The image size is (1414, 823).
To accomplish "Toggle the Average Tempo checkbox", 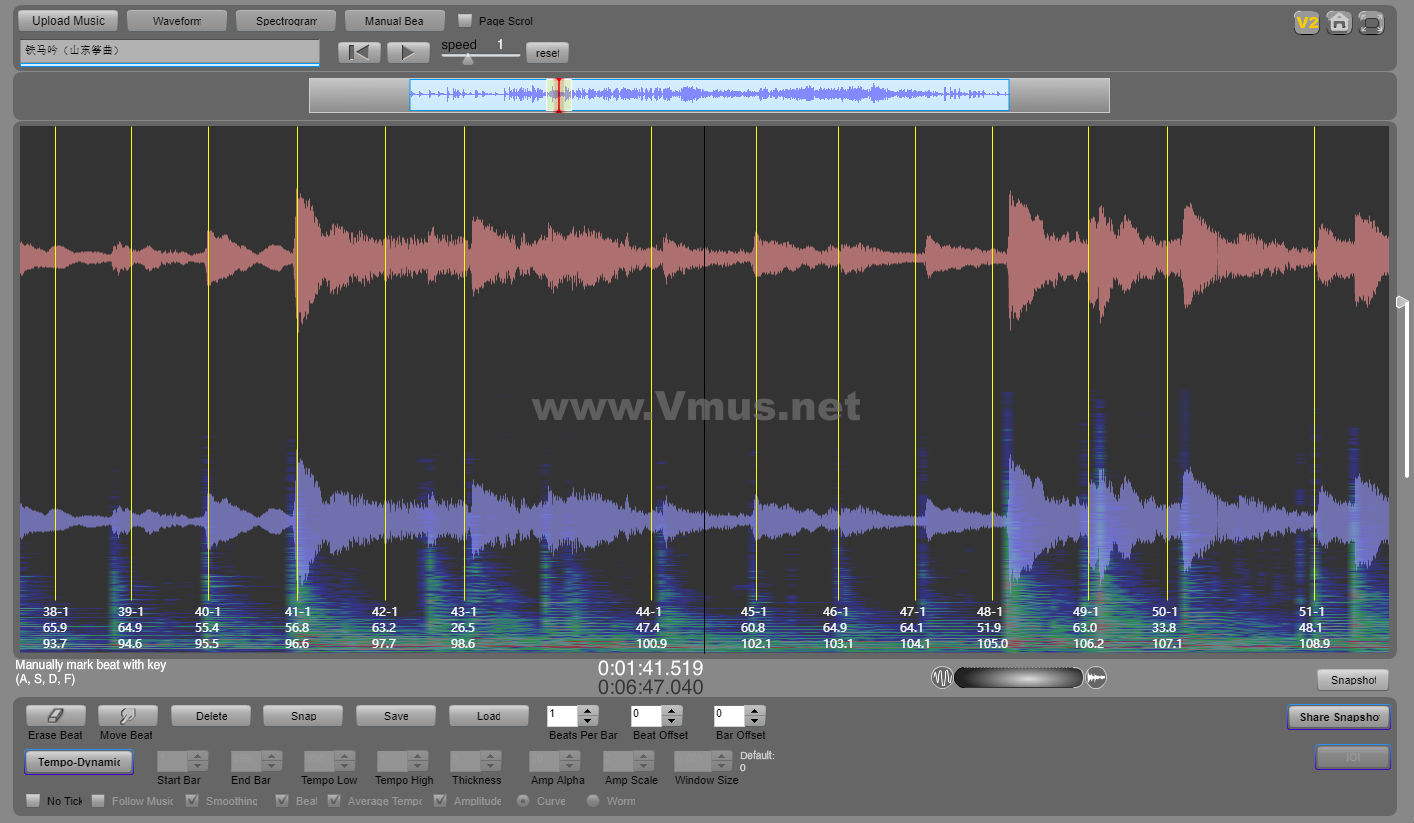I will pyautogui.click(x=334, y=800).
